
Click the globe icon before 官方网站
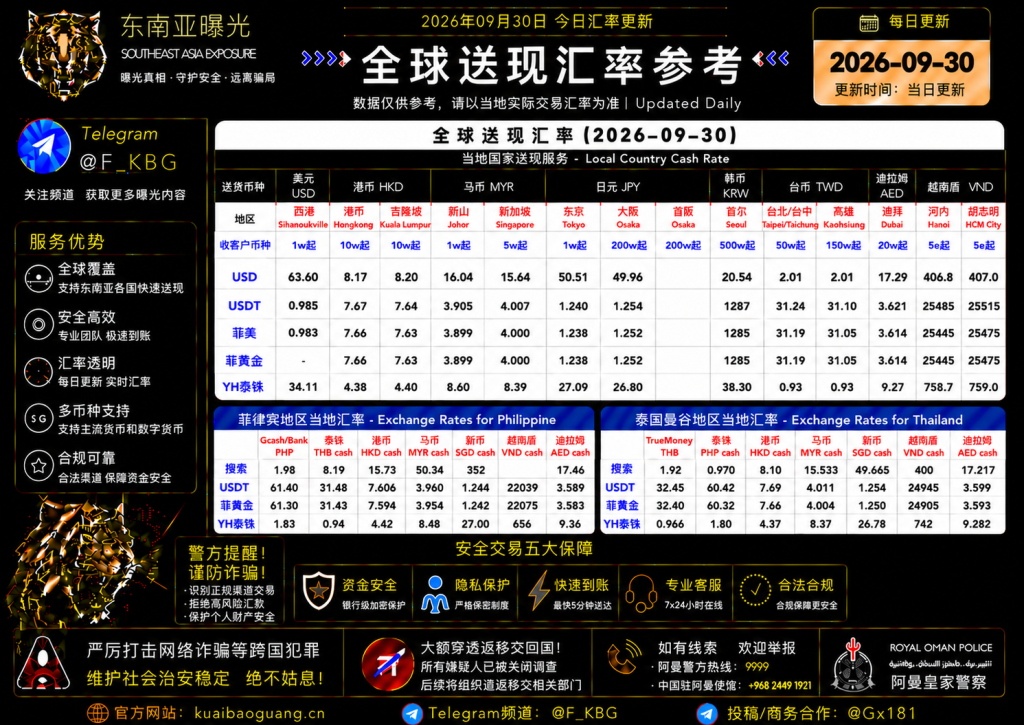coord(97,713)
